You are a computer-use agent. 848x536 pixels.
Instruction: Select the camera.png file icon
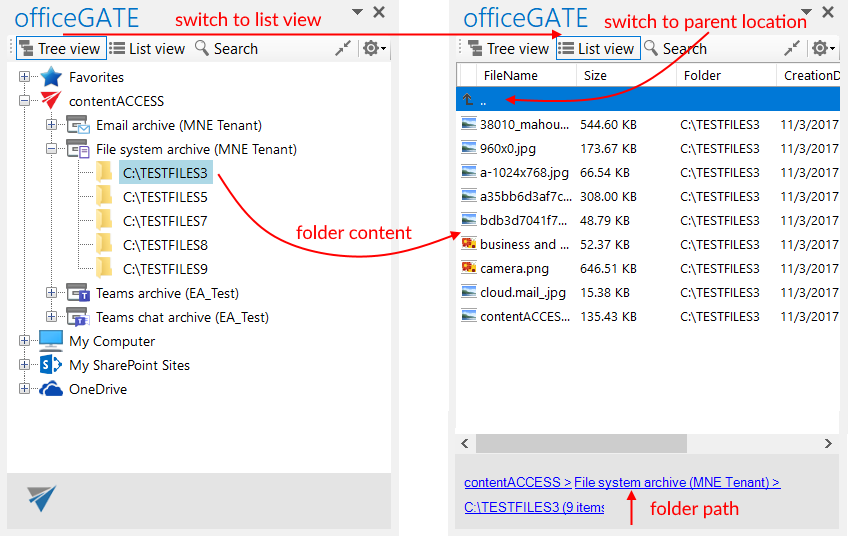(468, 268)
